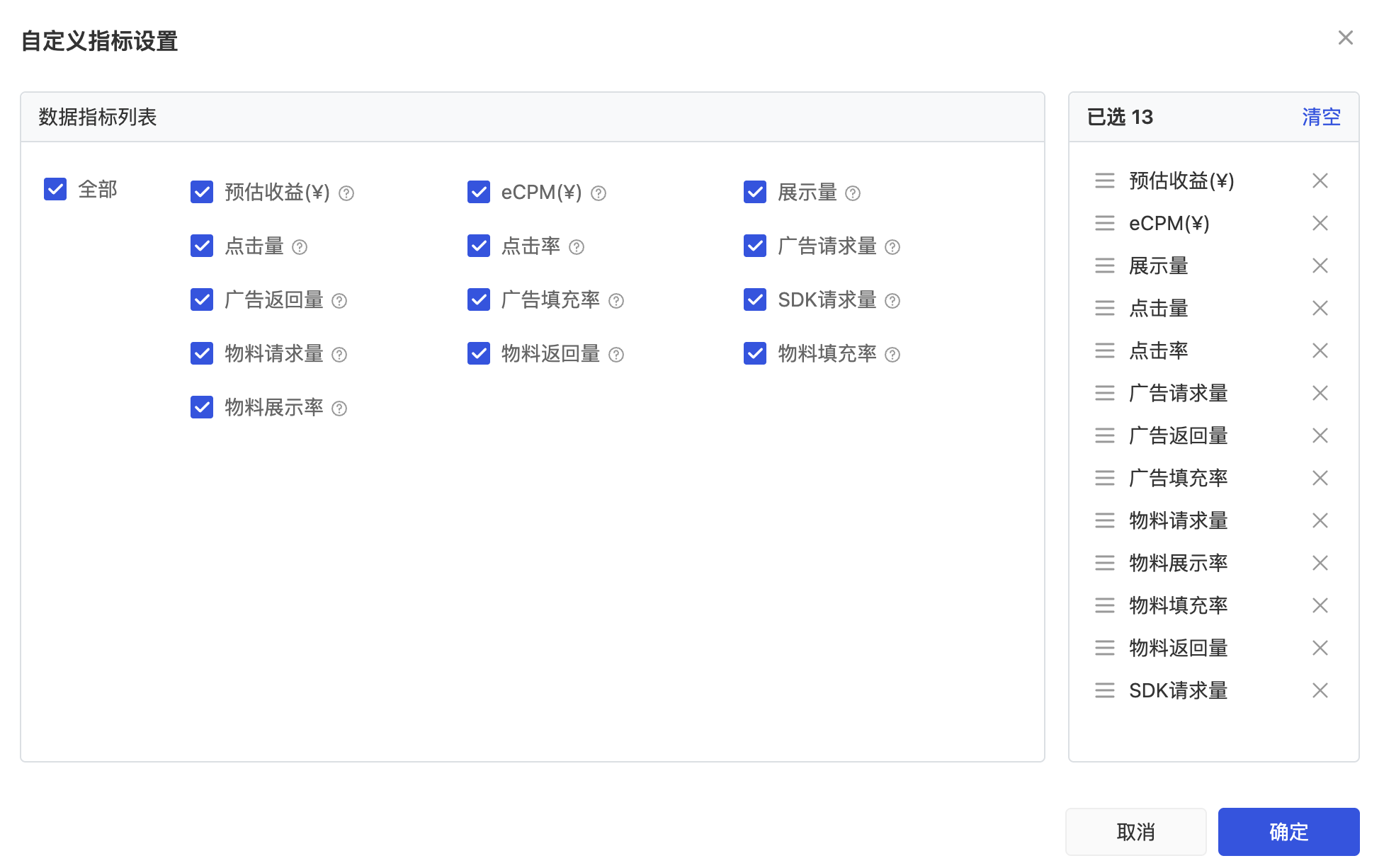Click 清空 to clear selected metrics
1384x868 pixels.
(1321, 118)
